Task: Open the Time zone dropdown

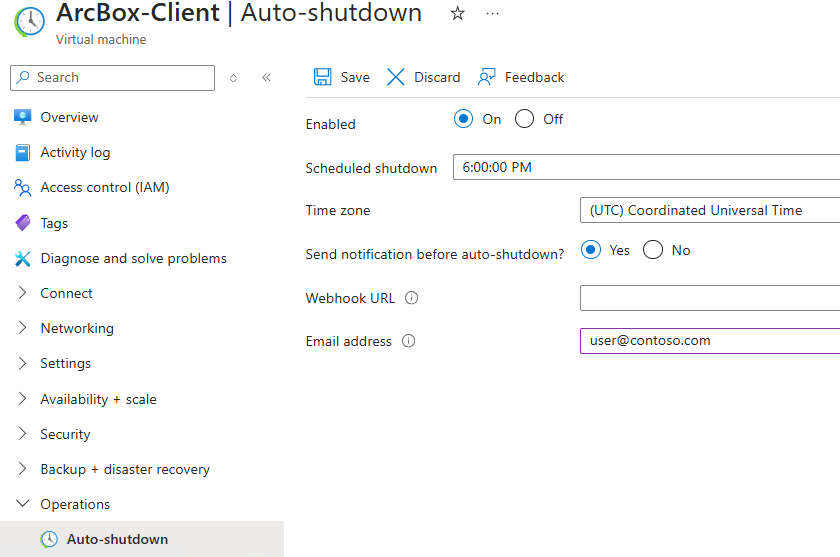Action: click(x=708, y=210)
